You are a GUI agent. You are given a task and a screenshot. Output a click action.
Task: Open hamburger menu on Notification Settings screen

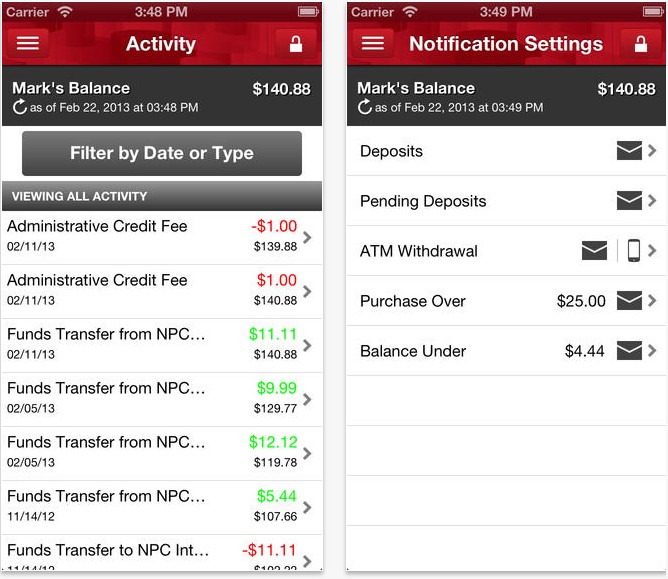[372, 43]
